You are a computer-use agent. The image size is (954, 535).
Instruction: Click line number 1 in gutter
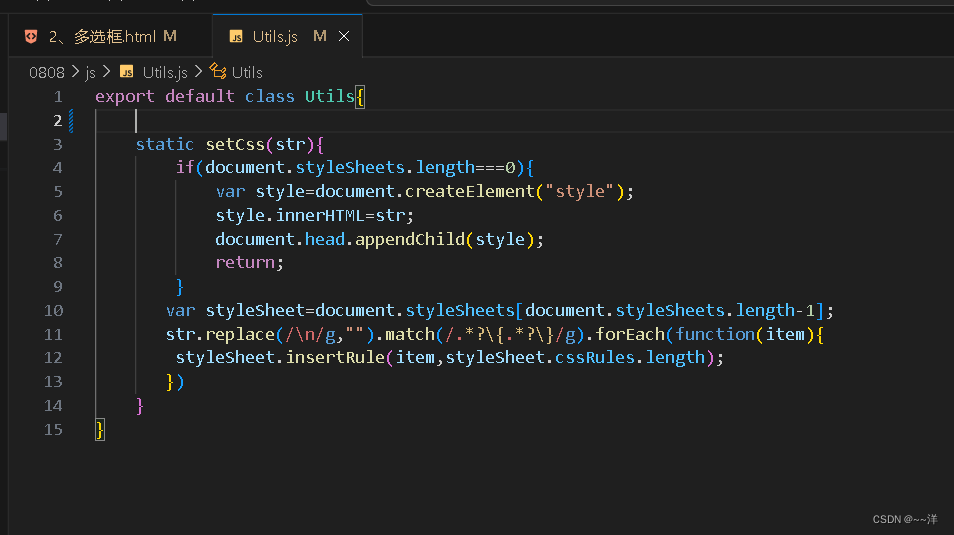(x=58, y=96)
